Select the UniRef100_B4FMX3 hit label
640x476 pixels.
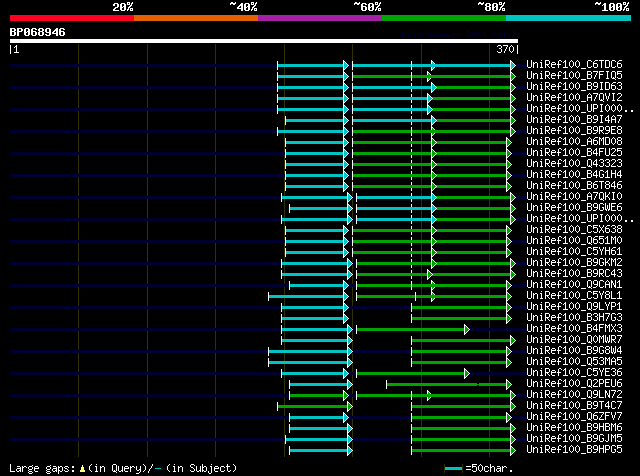coord(574,329)
